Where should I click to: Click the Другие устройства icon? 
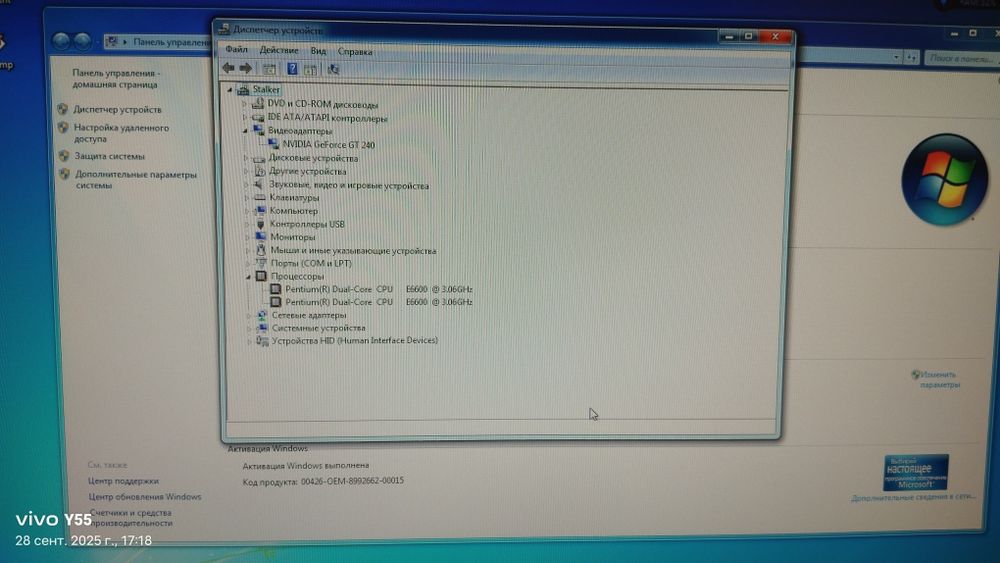point(260,171)
